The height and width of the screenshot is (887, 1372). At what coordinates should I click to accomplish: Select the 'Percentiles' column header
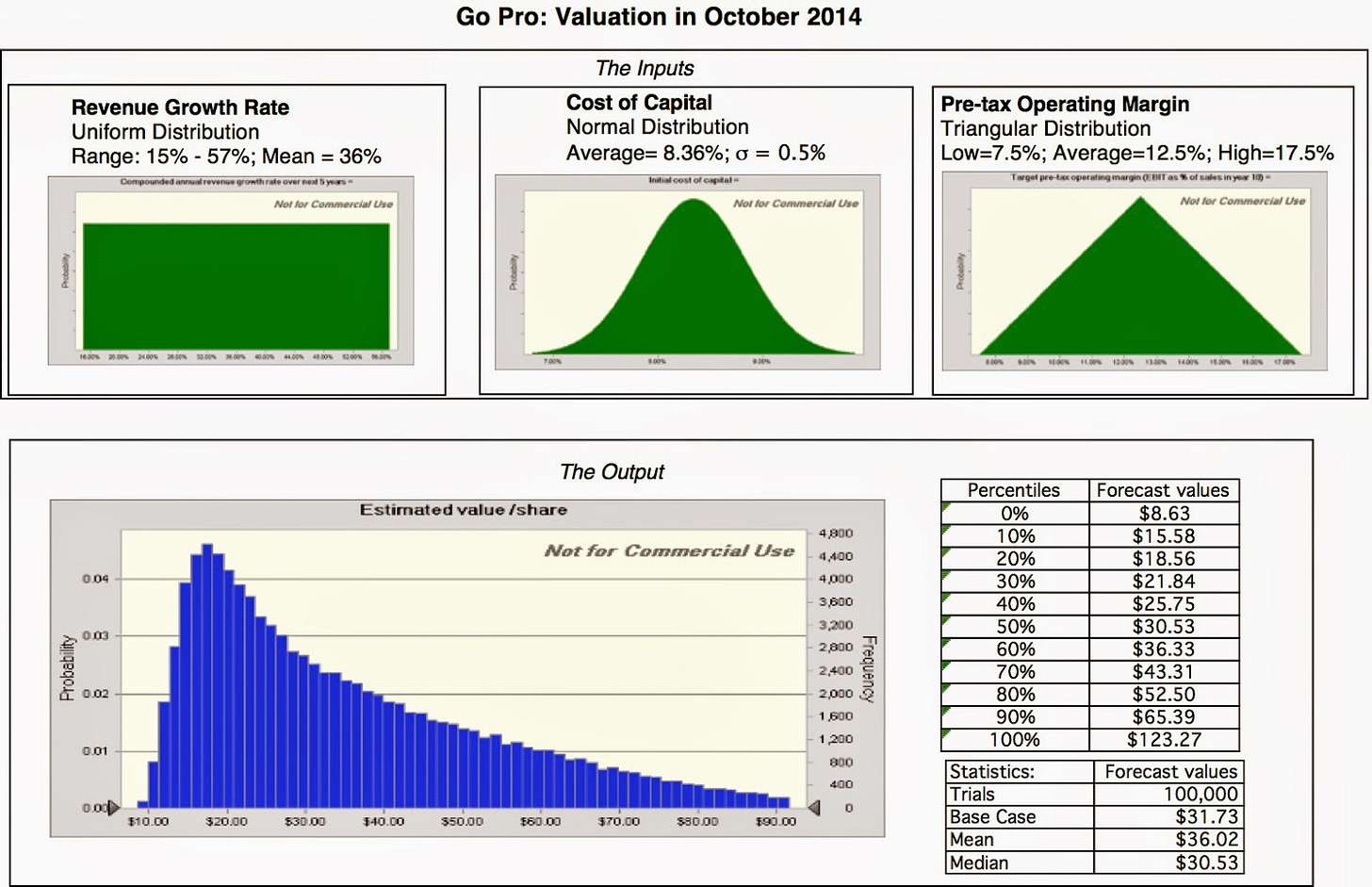[x=1014, y=490]
